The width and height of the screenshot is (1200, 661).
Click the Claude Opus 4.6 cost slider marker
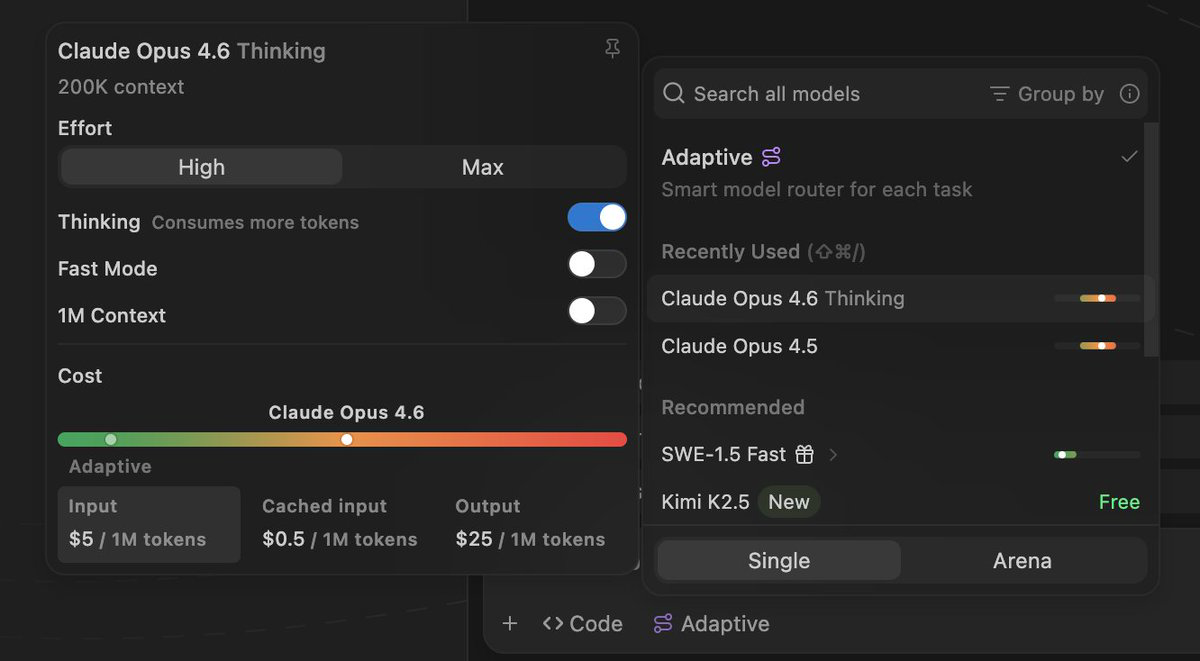[x=347, y=439]
